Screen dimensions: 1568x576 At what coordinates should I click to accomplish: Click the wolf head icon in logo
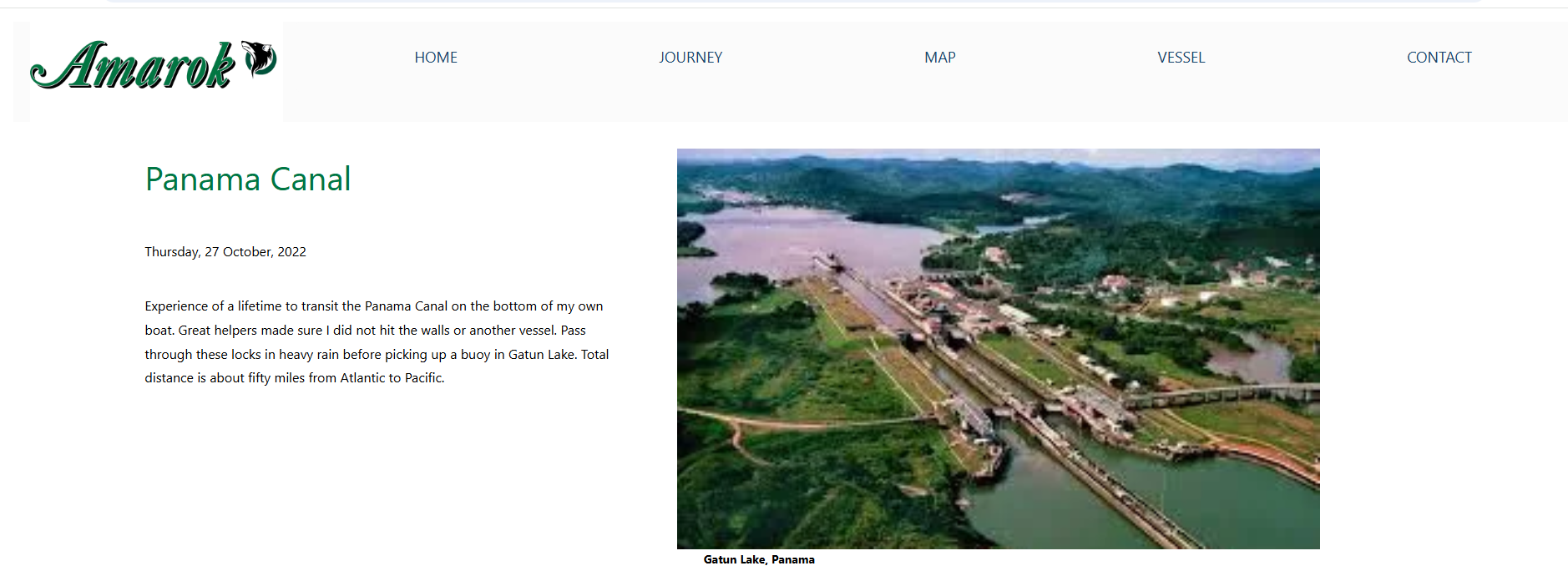(260, 58)
